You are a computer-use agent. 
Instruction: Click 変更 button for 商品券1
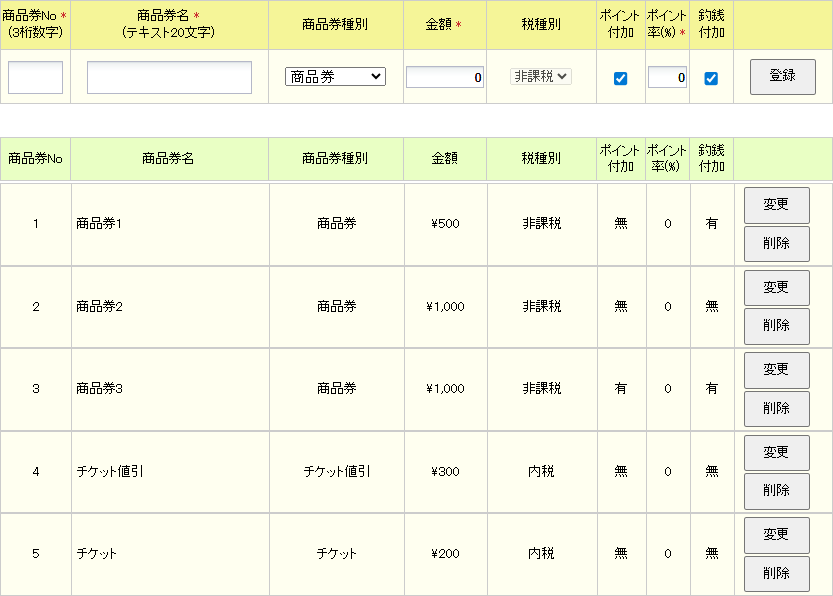(777, 205)
